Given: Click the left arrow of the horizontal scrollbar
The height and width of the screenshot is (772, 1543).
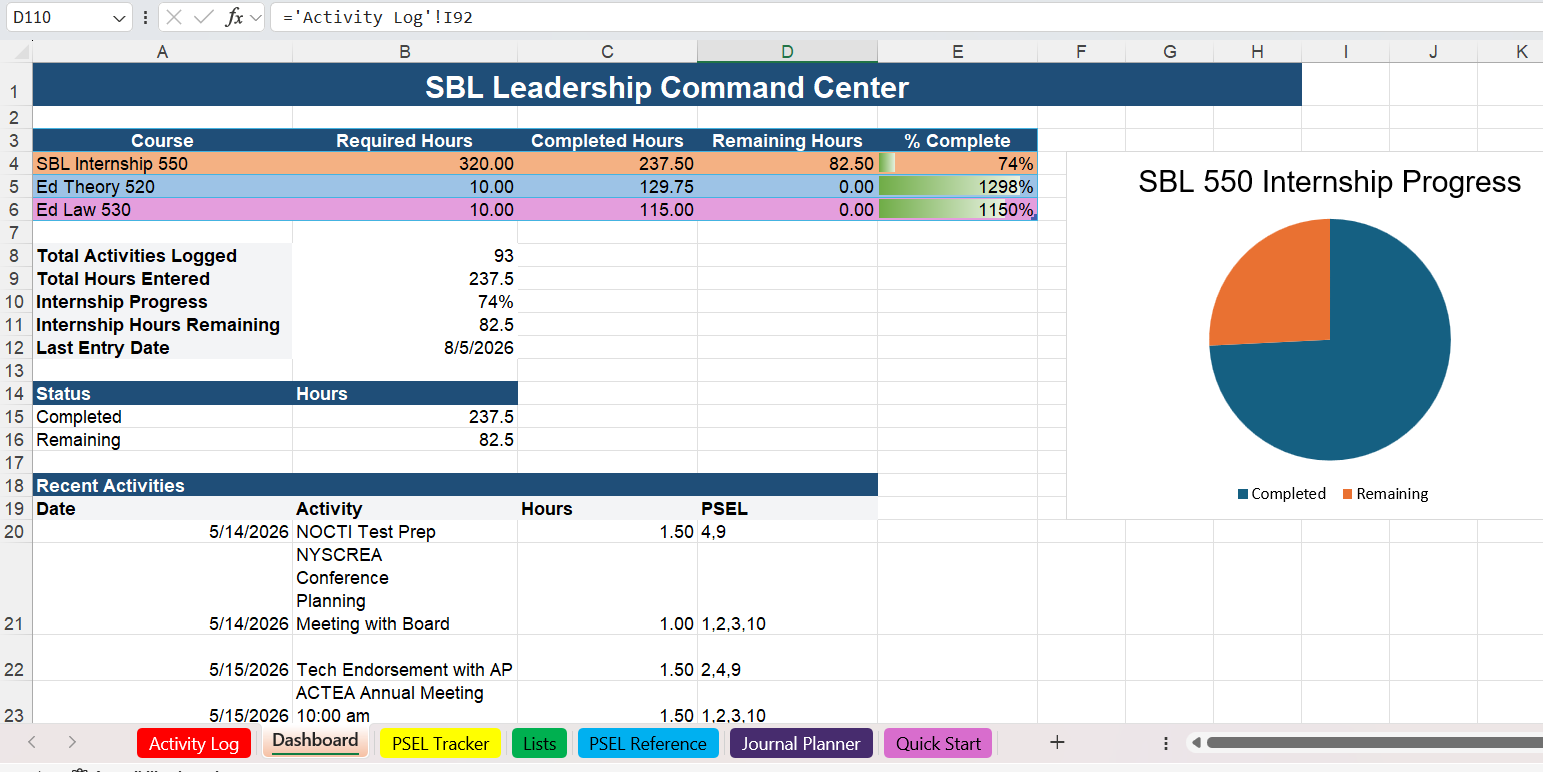Looking at the screenshot, I should click(1194, 743).
